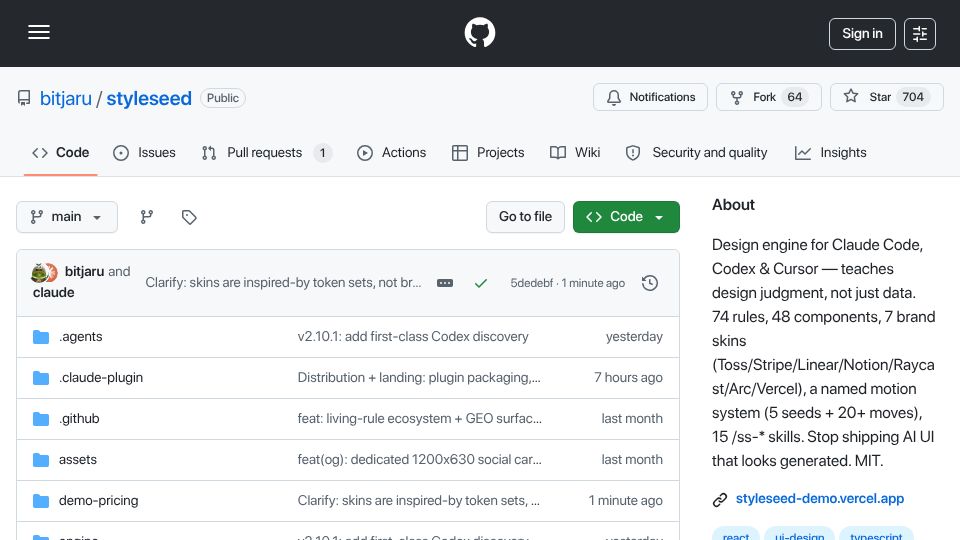Expand the main branch selector dropdown
Viewport: 960px width, 540px height.
coord(67,217)
